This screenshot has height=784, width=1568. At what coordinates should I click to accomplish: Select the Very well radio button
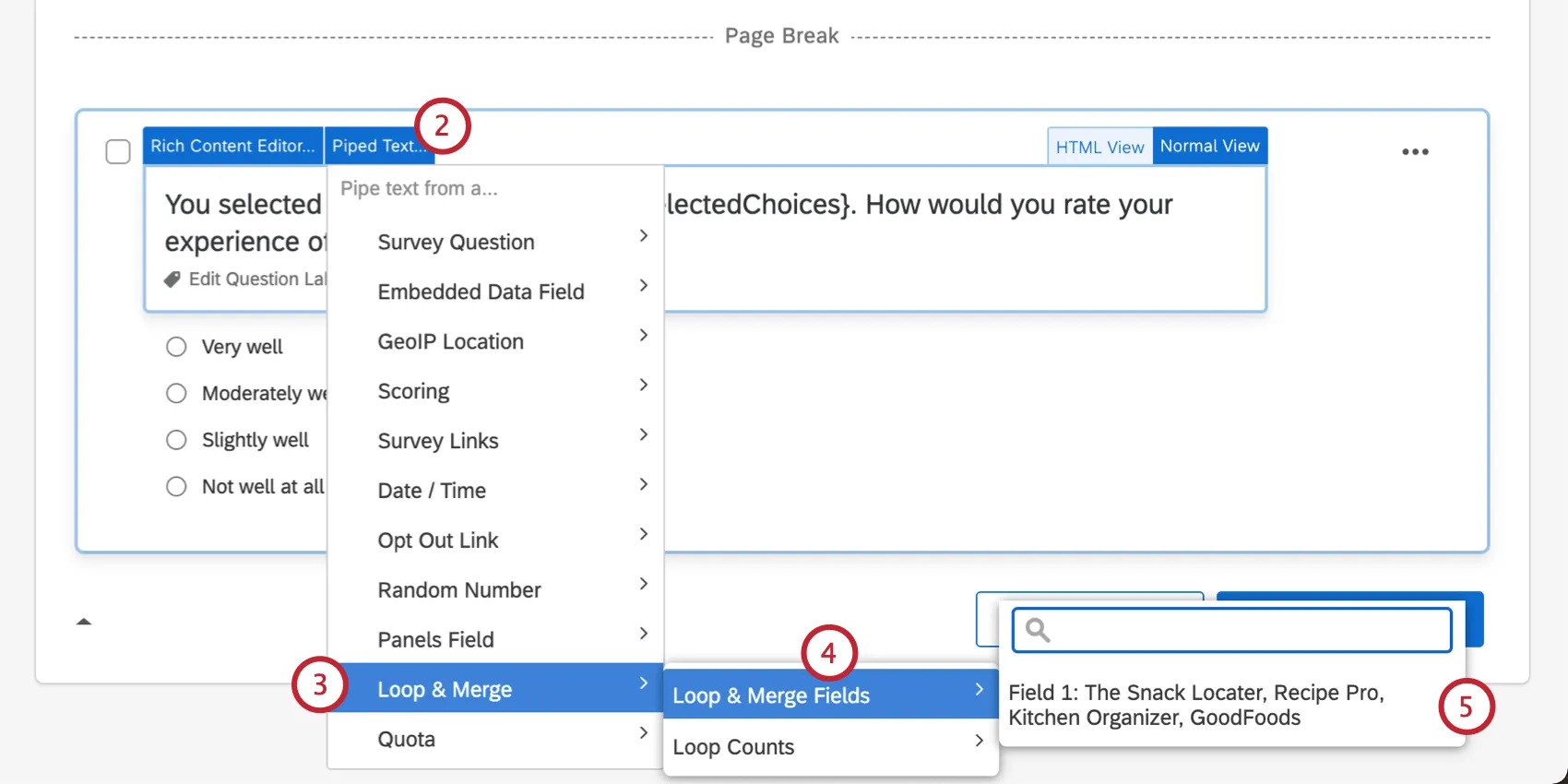[176, 347]
